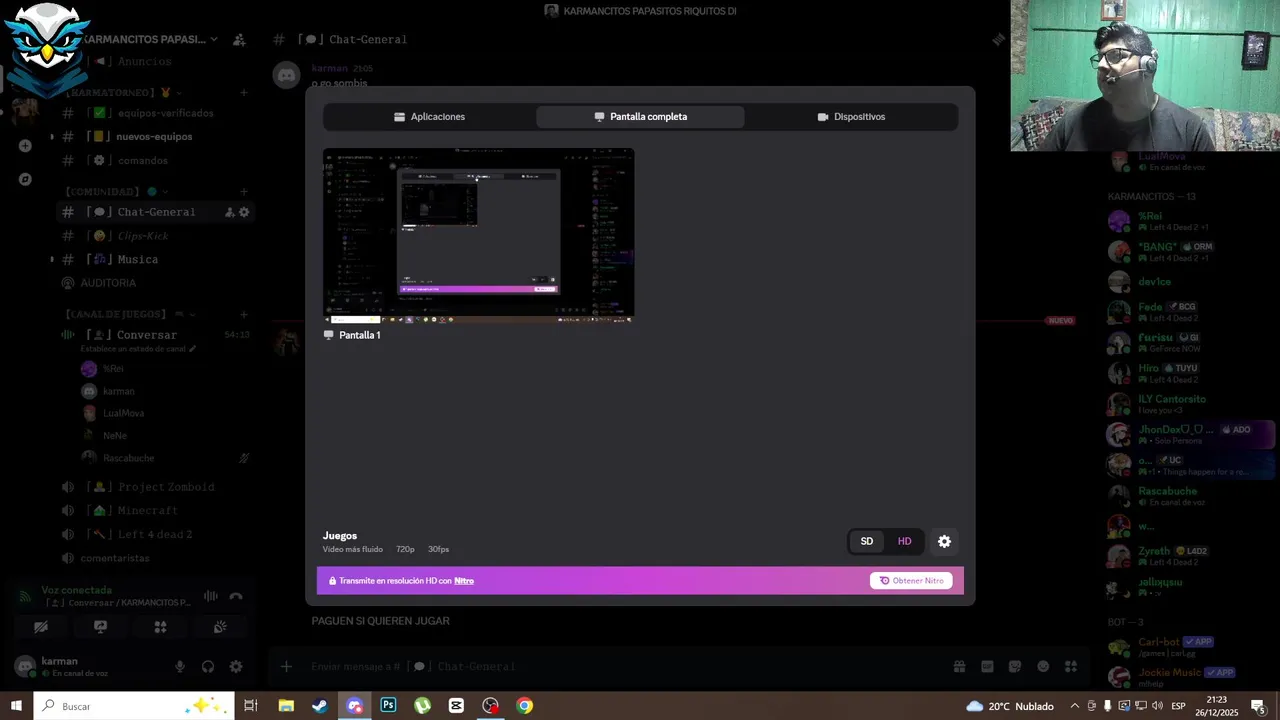Open stream settings gear in share dialog
1280x720 pixels.
(944, 541)
